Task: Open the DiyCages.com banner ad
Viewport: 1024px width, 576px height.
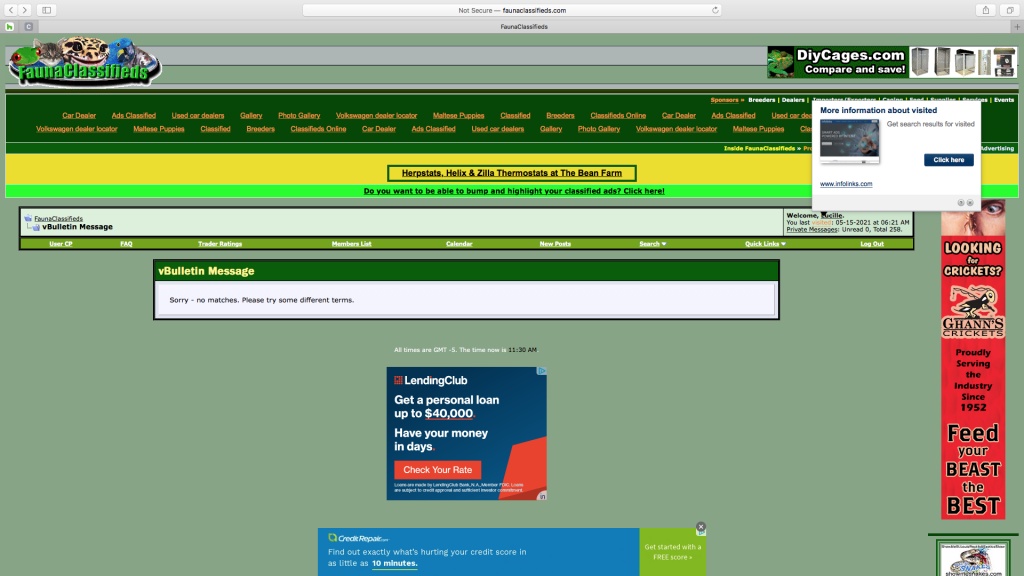Action: [x=892, y=62]
